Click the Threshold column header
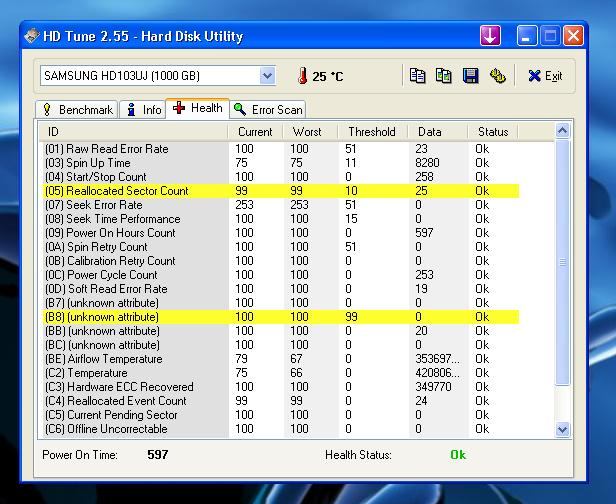 372,132
